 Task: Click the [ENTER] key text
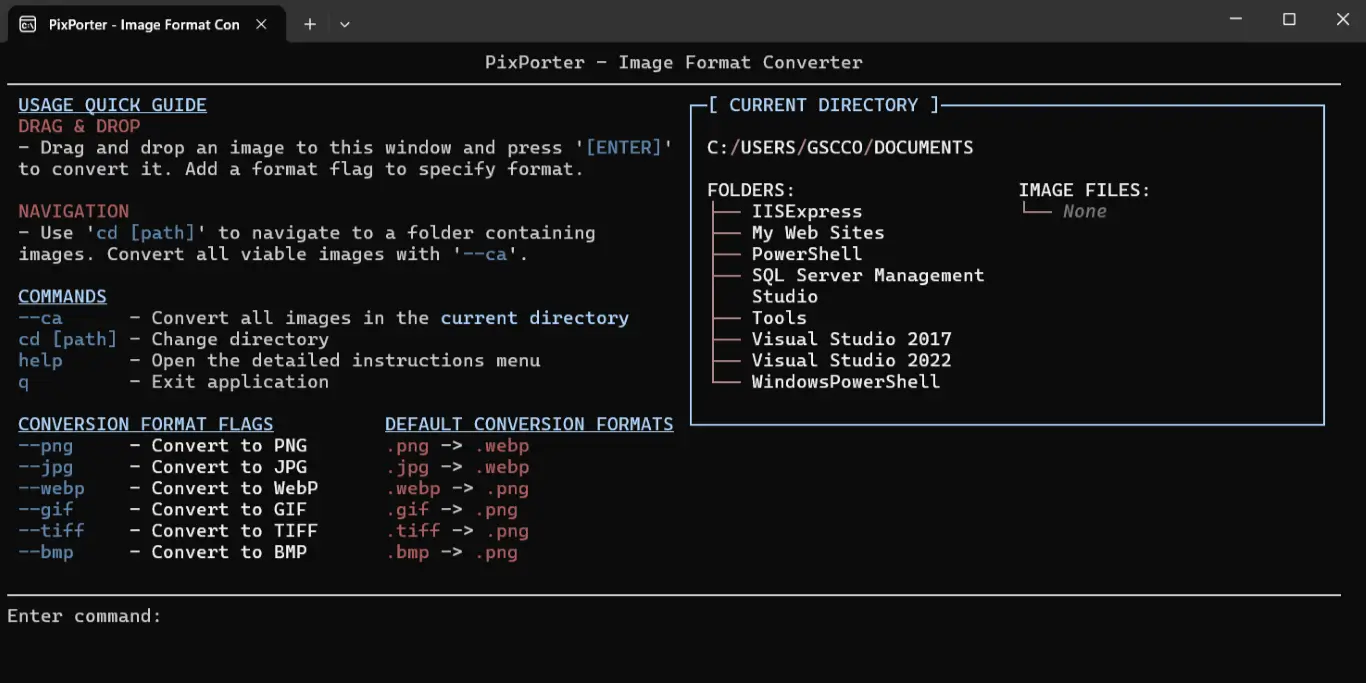(624, 147)
